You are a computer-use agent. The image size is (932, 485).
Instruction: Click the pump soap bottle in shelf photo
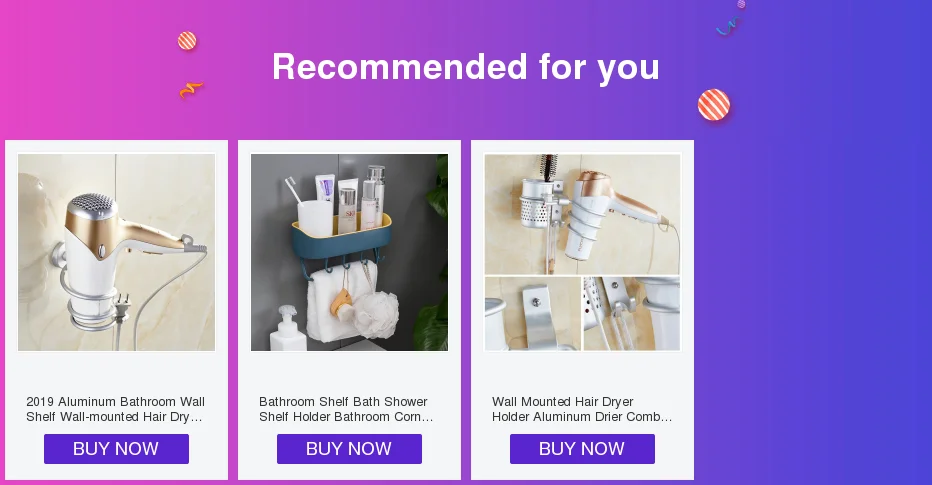[x=288, y=330]
